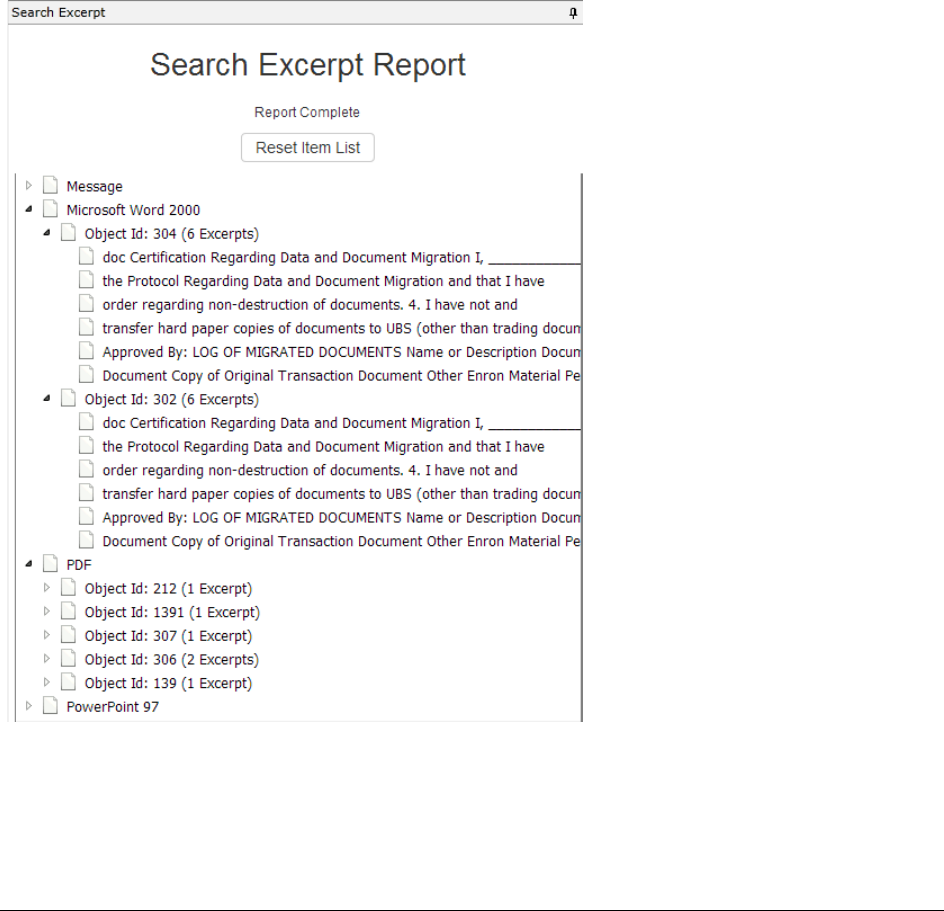The image size is (944, 911).
Task: Open 'Approved By: LOG OF MIGRATED' excerpt under 304
Action: coord(341,352)
